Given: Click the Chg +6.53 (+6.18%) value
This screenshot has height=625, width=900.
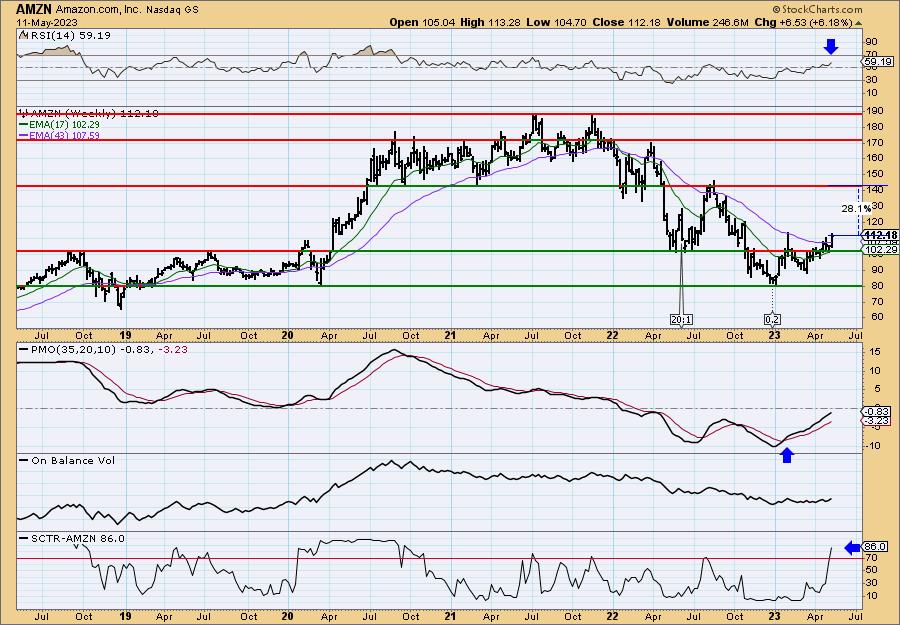Looking at the screenshot, I should [x=804, y=22].
